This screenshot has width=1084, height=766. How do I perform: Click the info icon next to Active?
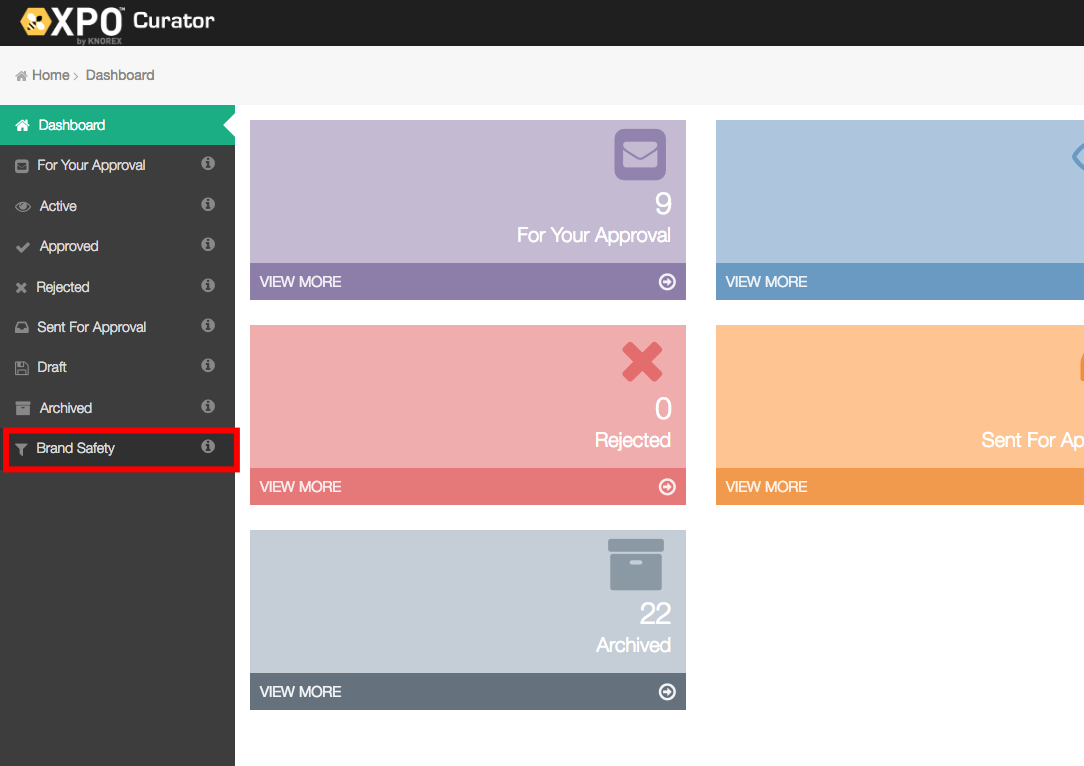pyautogui.click(x=208, y=205)
